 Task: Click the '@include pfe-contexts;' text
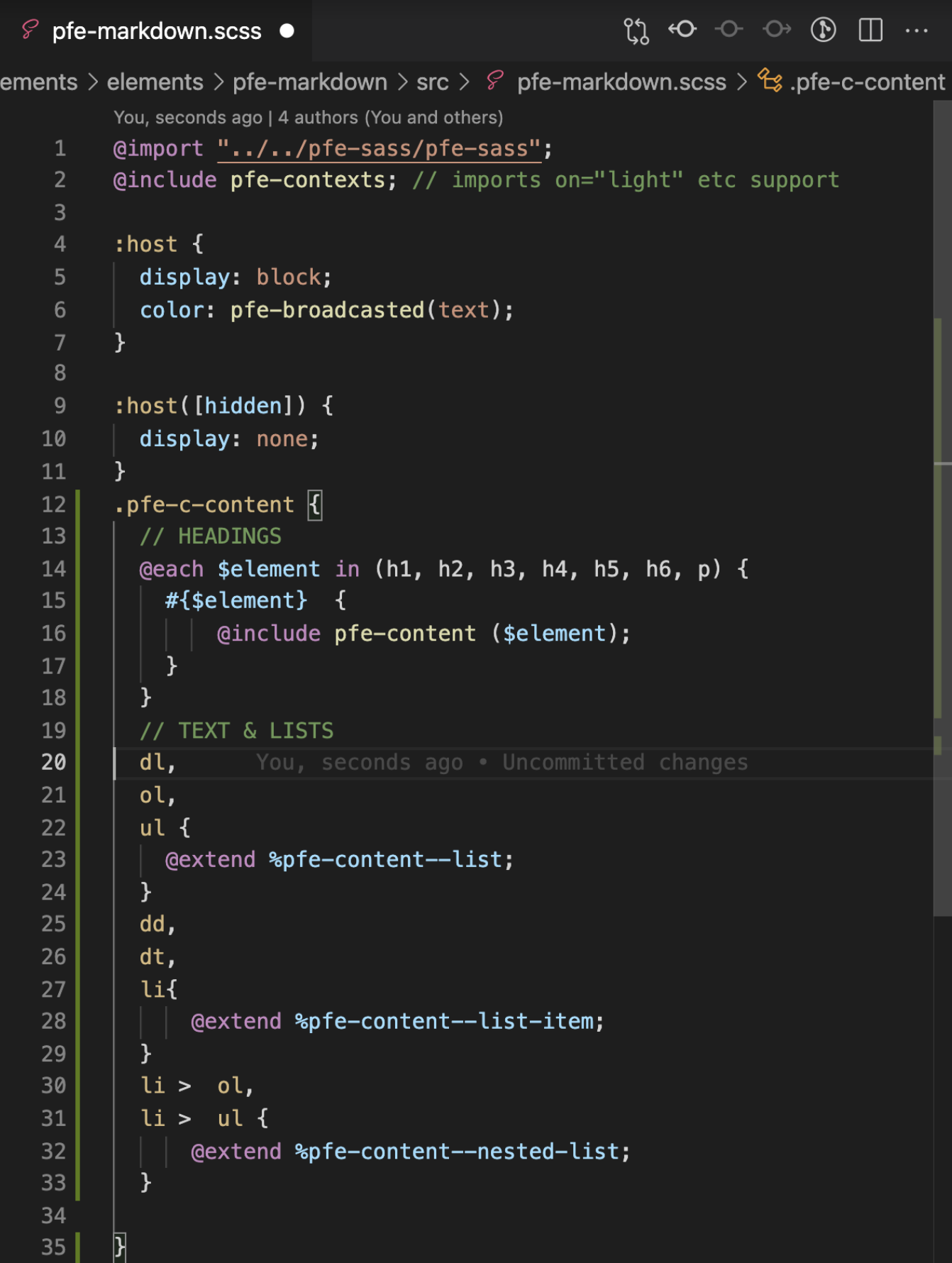255,180
